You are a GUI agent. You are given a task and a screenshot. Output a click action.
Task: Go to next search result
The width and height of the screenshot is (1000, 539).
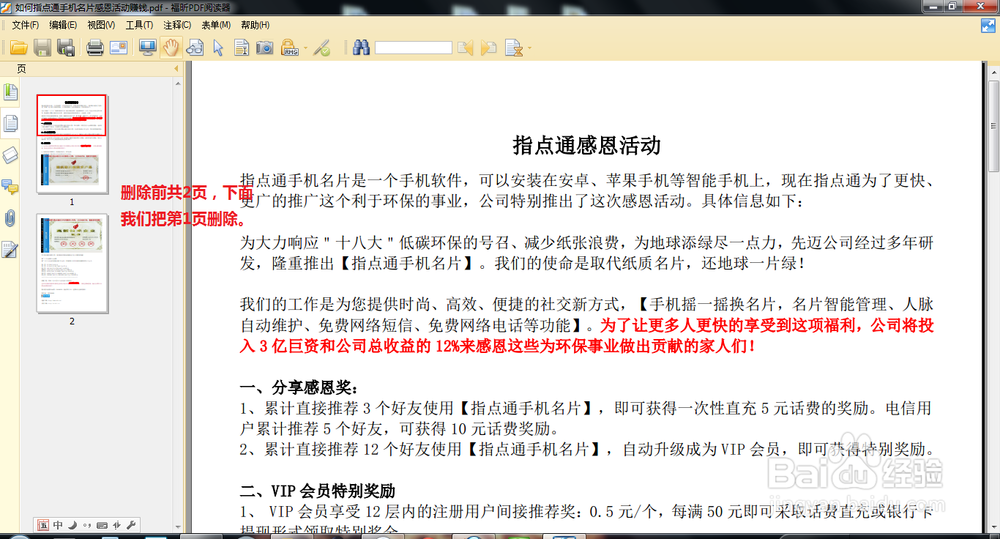[489, 48]
